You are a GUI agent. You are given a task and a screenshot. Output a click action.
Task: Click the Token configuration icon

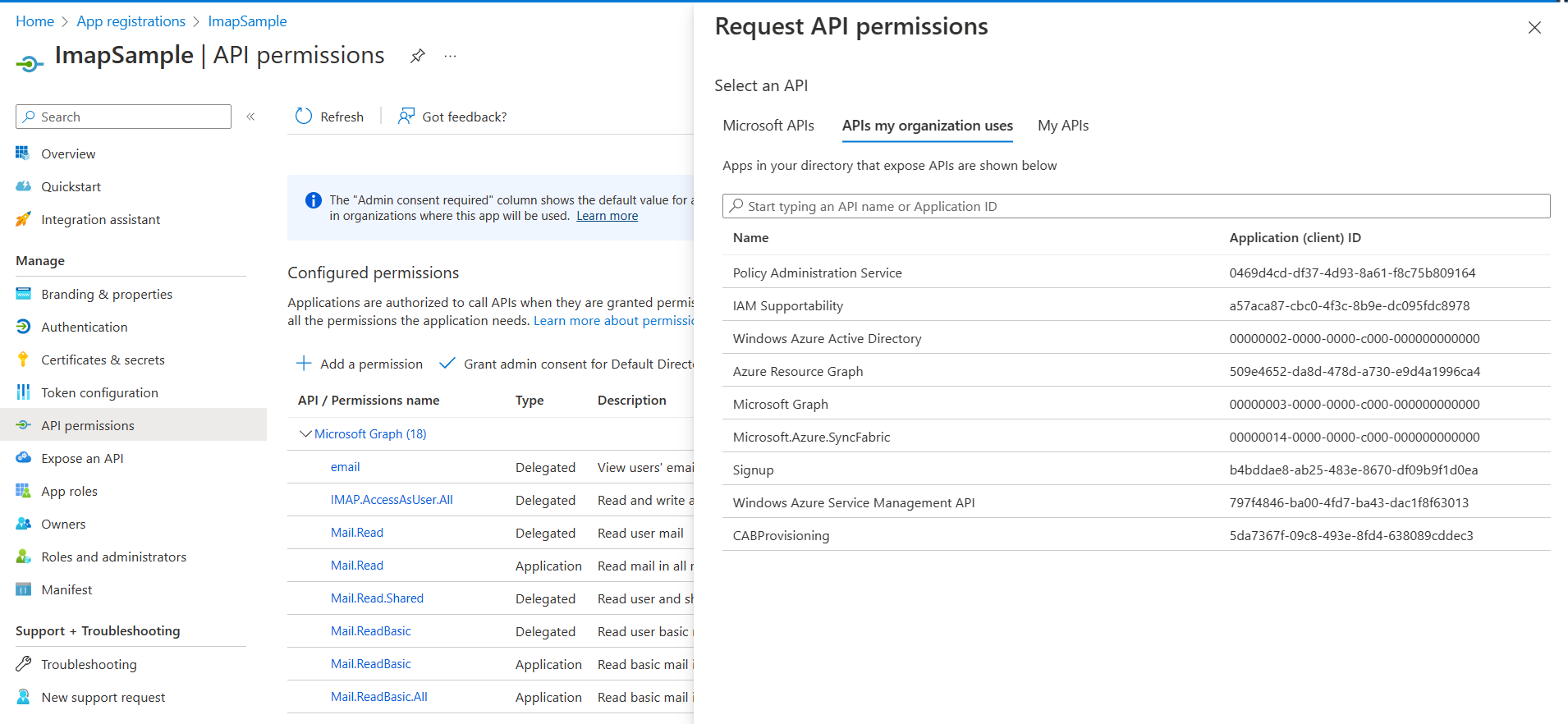point(23,392)
